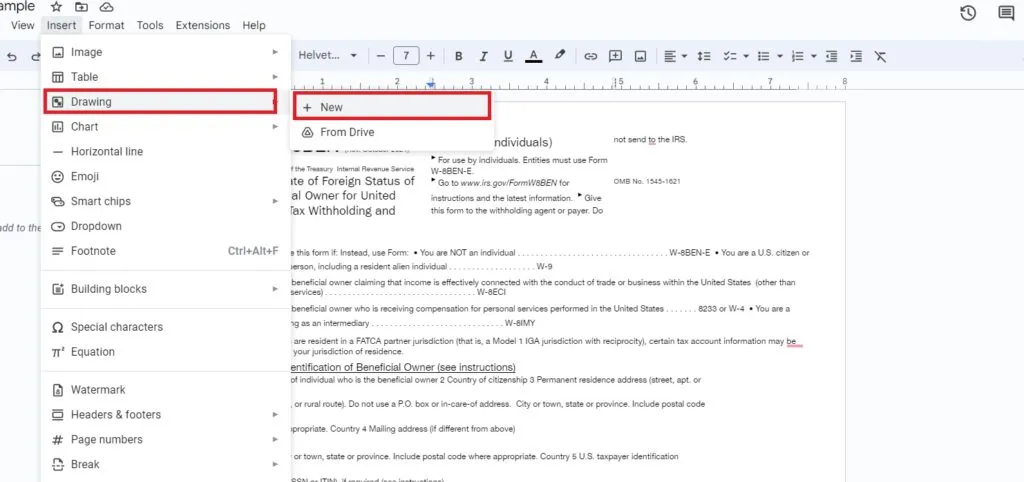Toggle underline formatting
Image resolution: width=1024 pixels, height=482 pixels.
coord(508,56)
